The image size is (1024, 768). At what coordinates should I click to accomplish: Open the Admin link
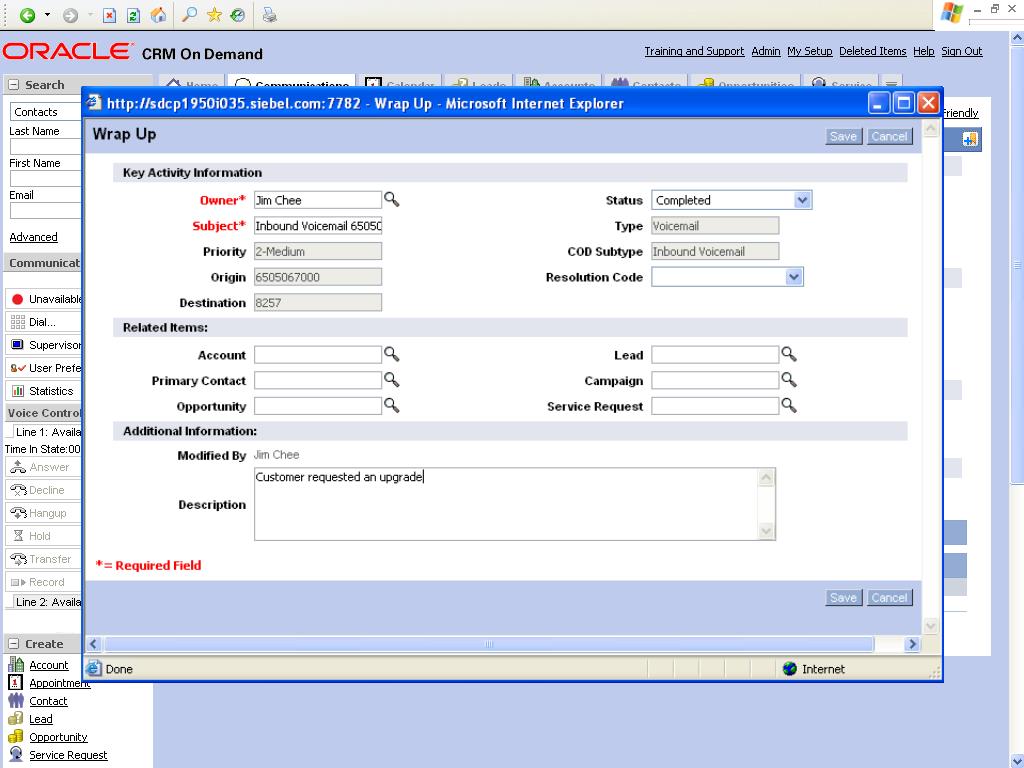pyautogui.click(x=766, y=51)
